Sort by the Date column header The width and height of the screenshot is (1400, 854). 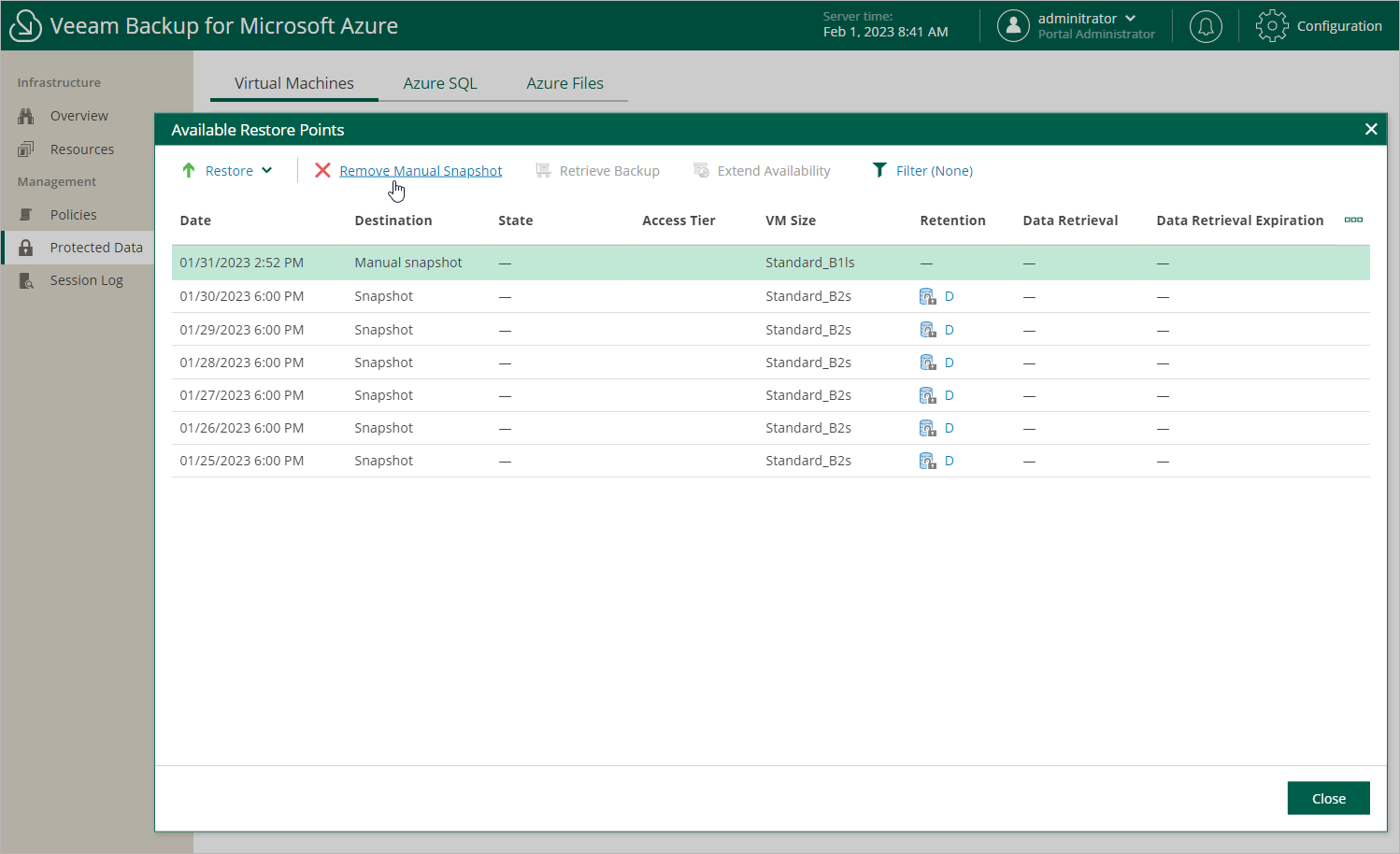coord(195,221)
